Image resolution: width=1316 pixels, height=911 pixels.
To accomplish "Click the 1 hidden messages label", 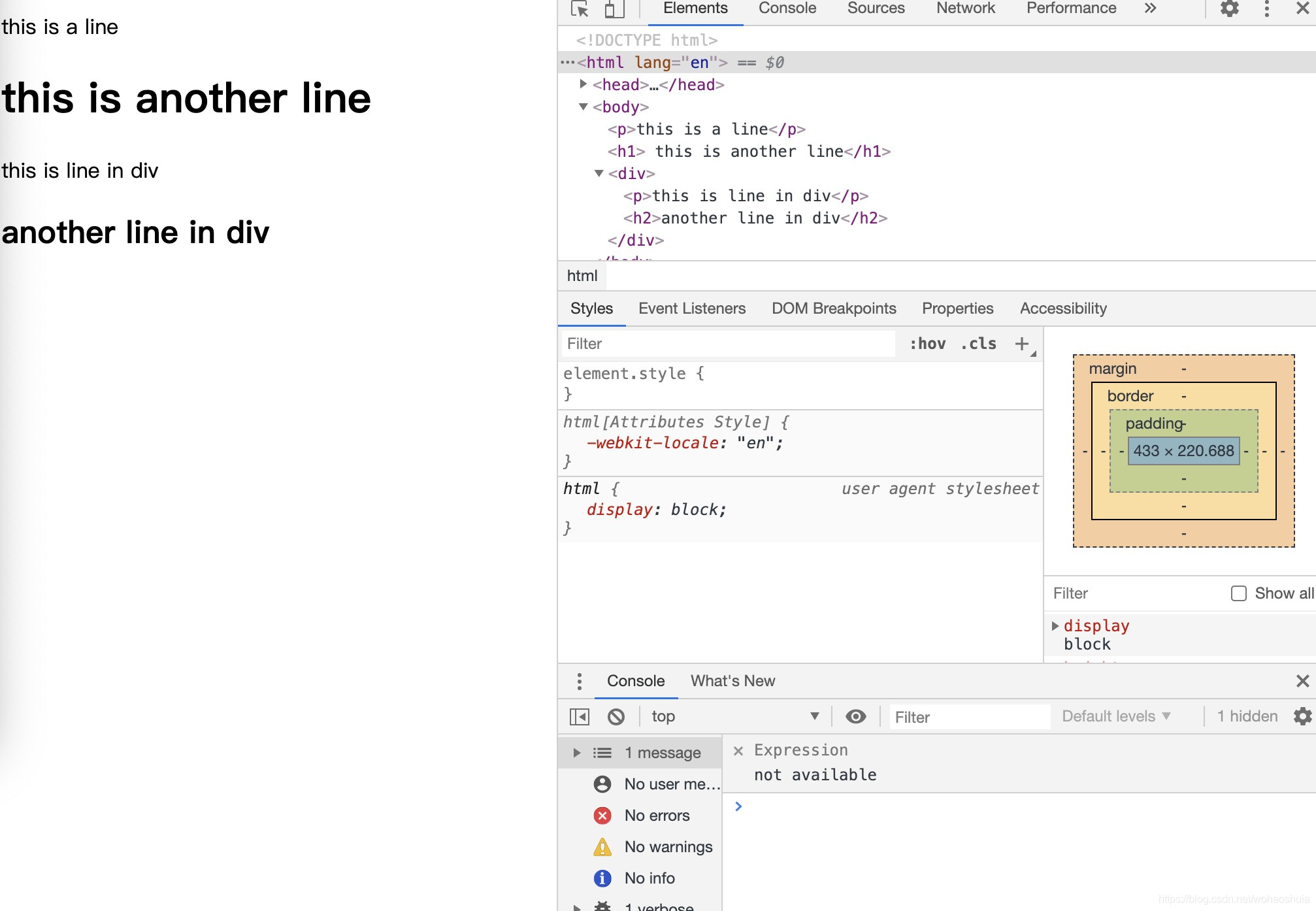I will 1247,716.
